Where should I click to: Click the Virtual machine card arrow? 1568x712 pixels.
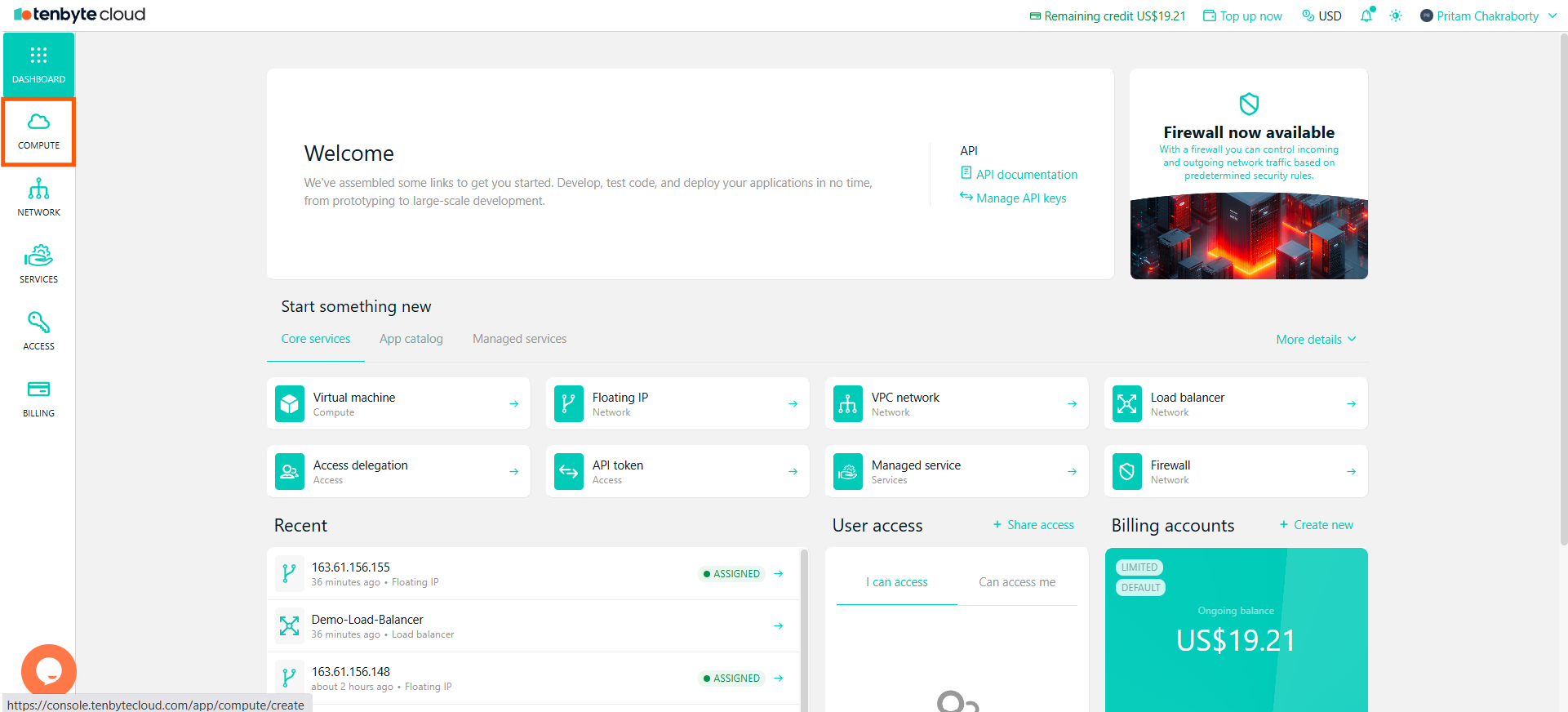pyautogui.click(x=513, y=403)
